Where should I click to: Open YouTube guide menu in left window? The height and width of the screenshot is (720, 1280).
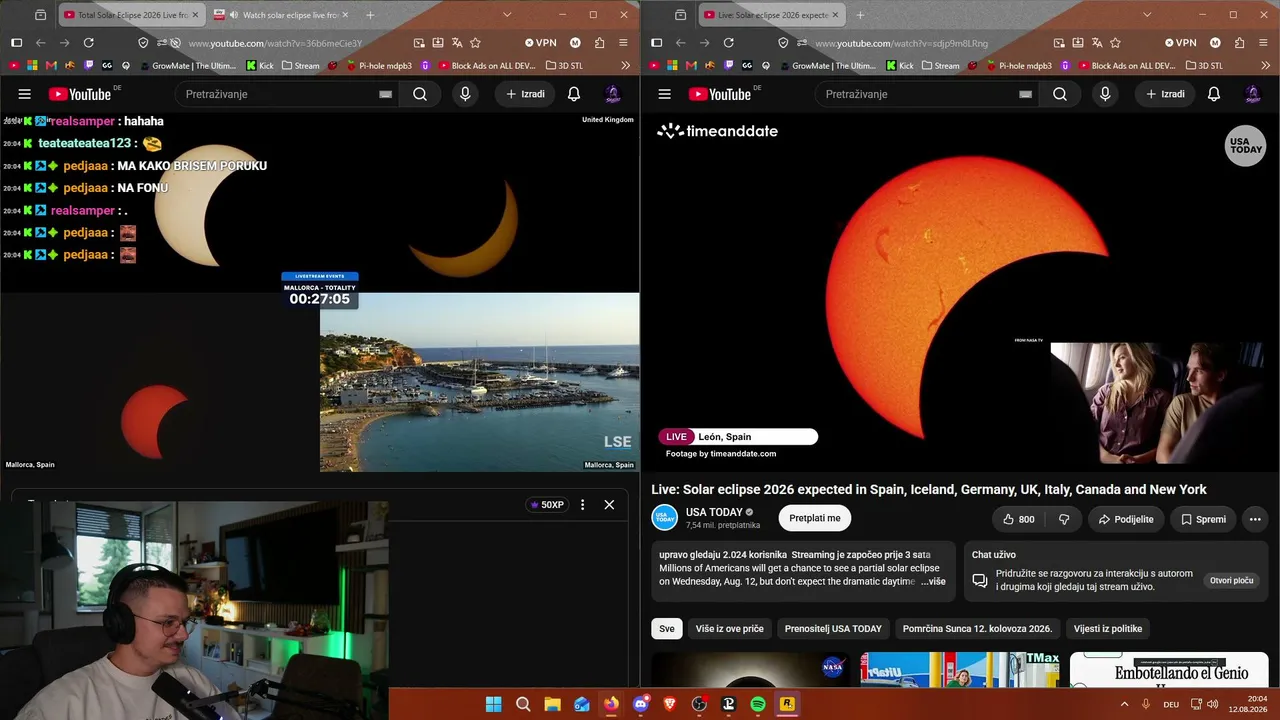point(24,94)
